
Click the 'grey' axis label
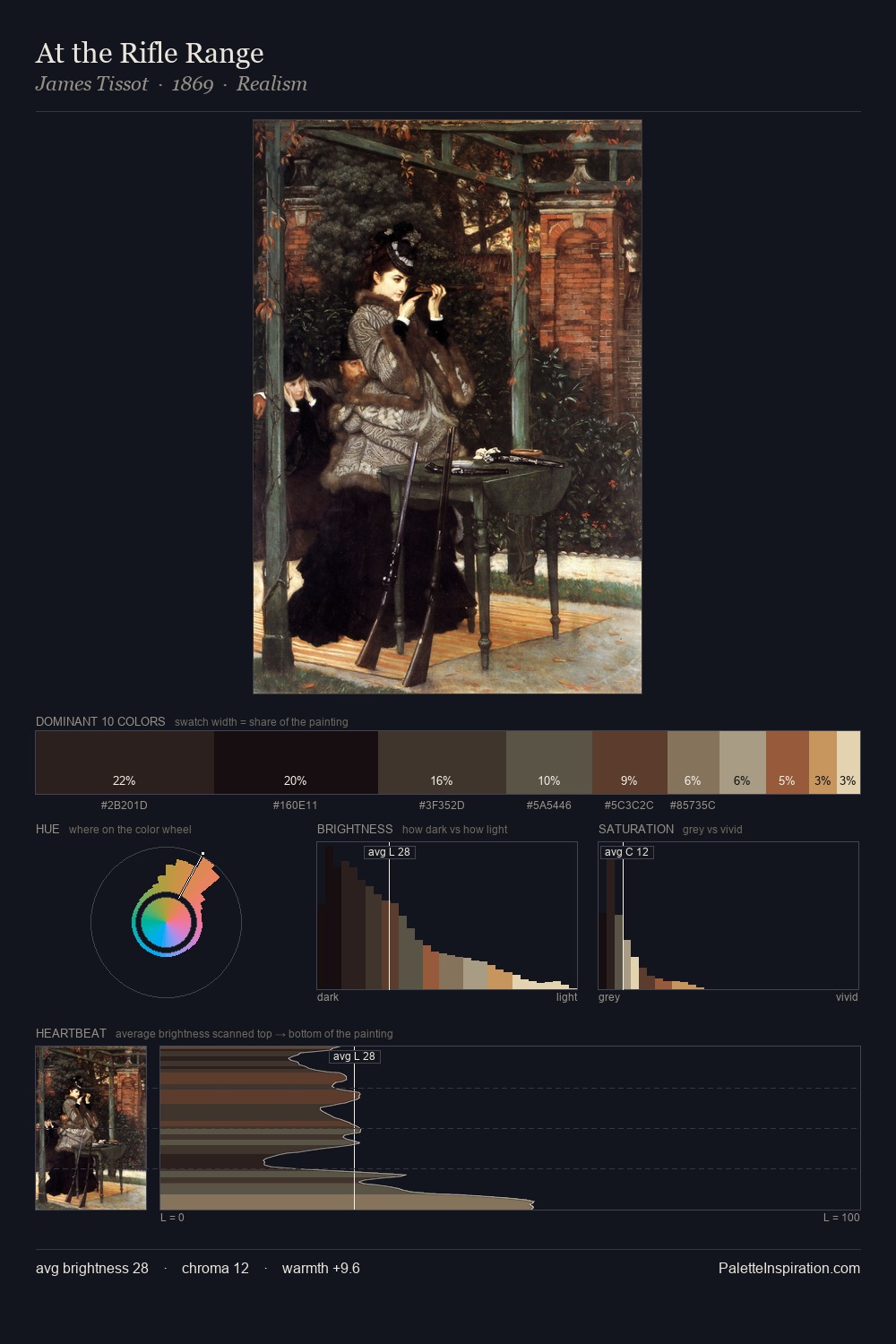[x=609, y=996]
